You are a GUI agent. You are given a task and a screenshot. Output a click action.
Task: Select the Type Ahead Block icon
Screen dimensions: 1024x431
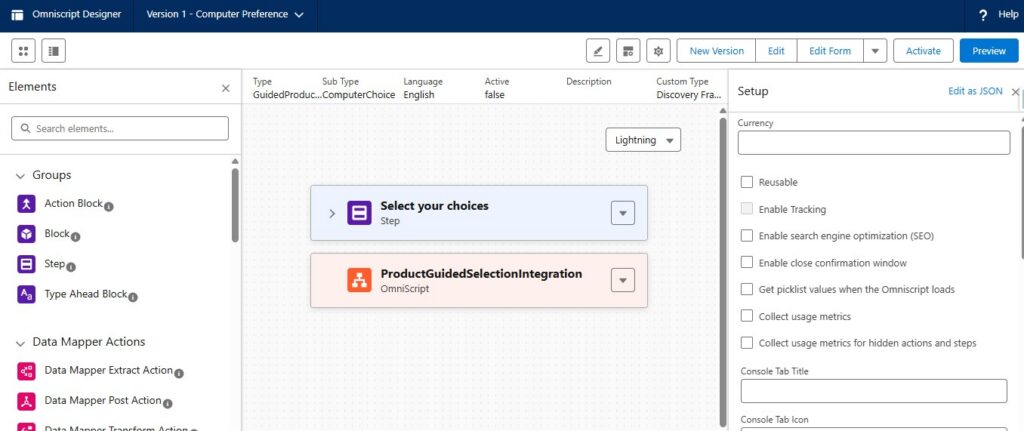tap(26, 294)
